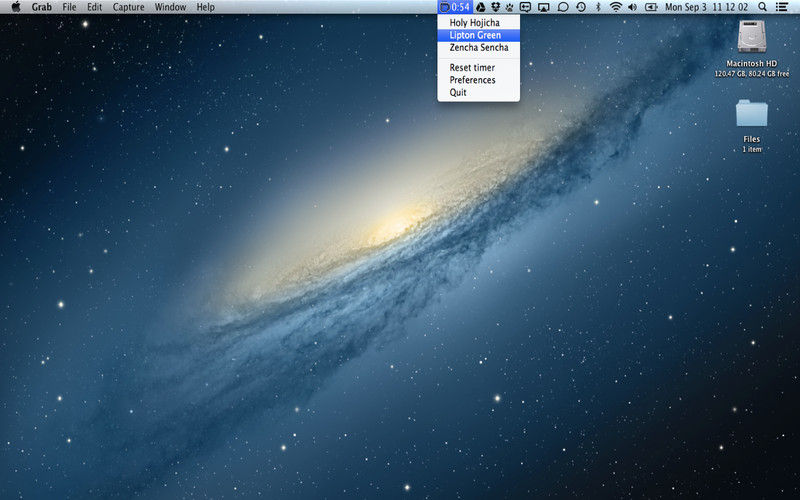Choose Lipton Green tea from dropdown
The height and width of the screenshot is (500, 800).
(479, 35)
